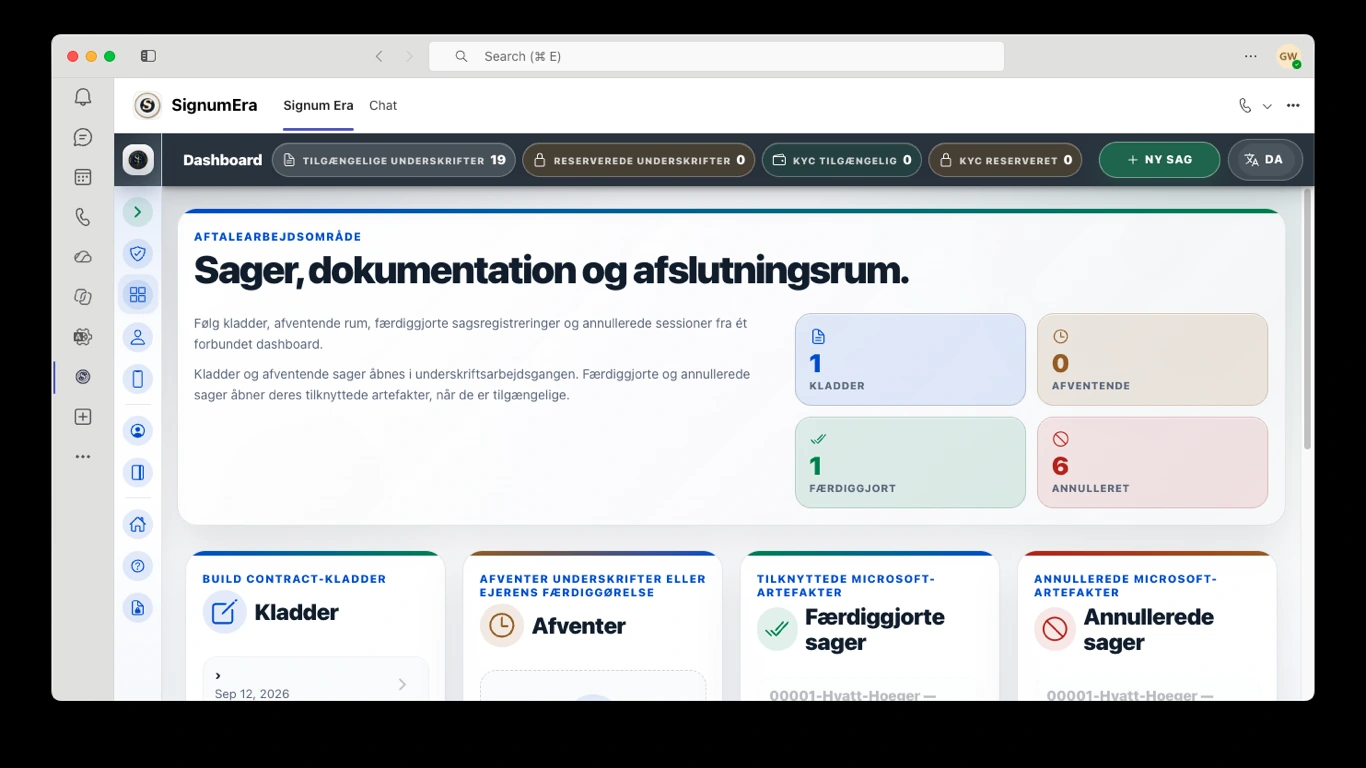The height and width of the screenshot is (768, 1366).
Task: Expand the SignumEra sidebar with green chevron
Action: [138, 212]
